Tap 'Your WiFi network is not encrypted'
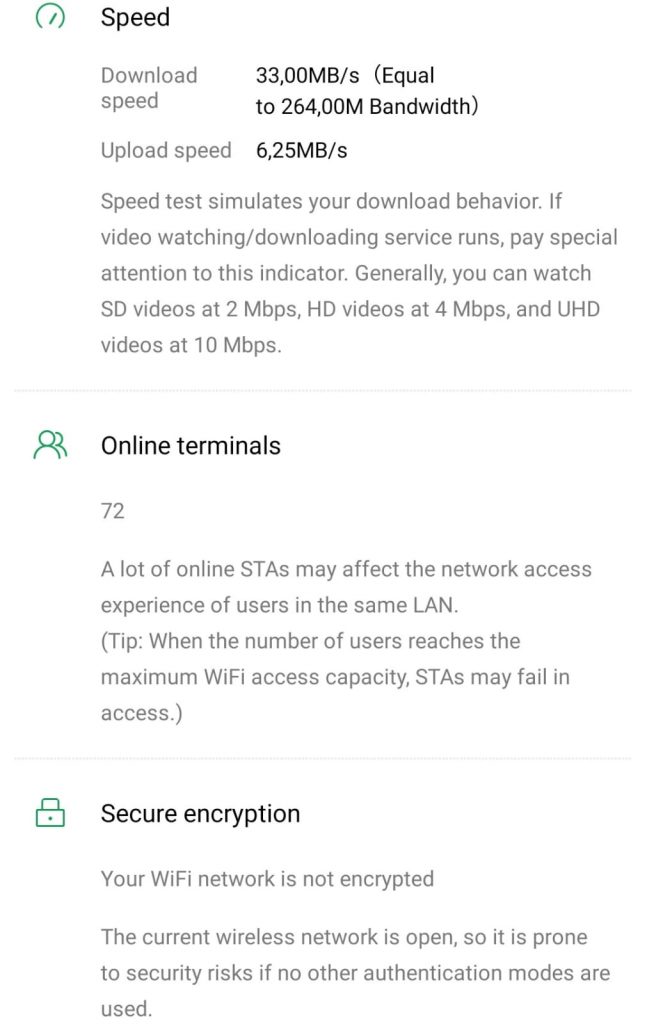This screenshot has height=1024, width=647. click(x=267, y=880)
